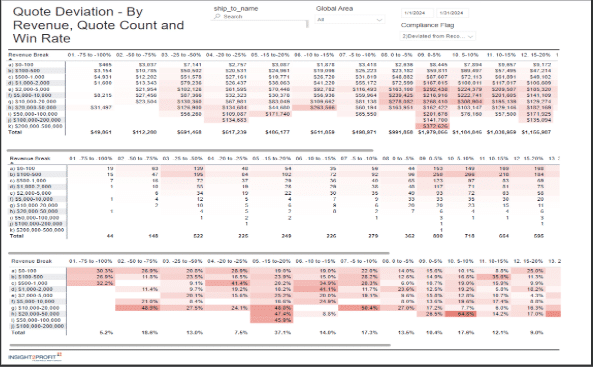Click the Total row label in the quote count table
This screenshot has width=593, height=367.
17,236
